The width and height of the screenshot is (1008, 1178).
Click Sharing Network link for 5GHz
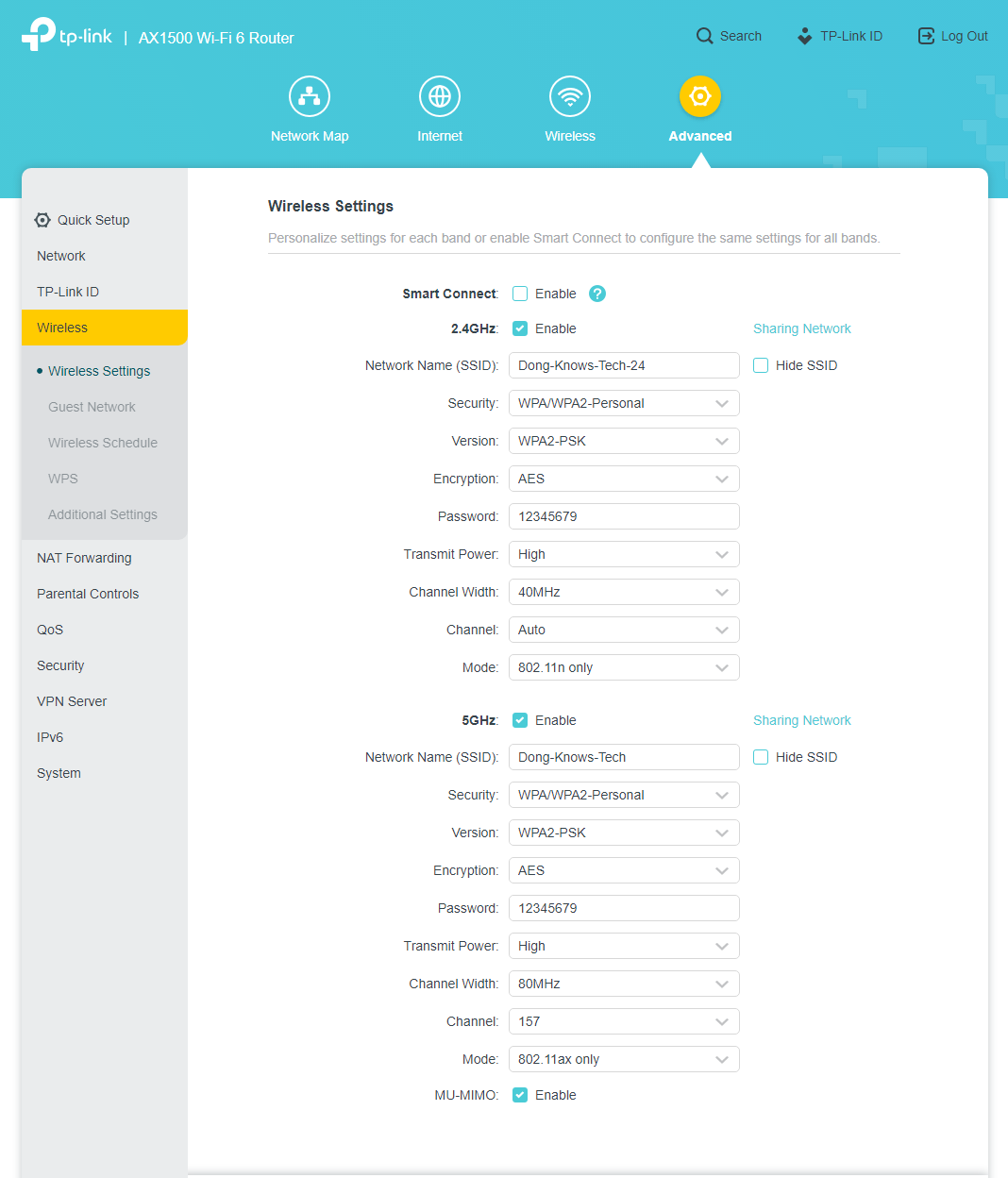pos(801,720)
